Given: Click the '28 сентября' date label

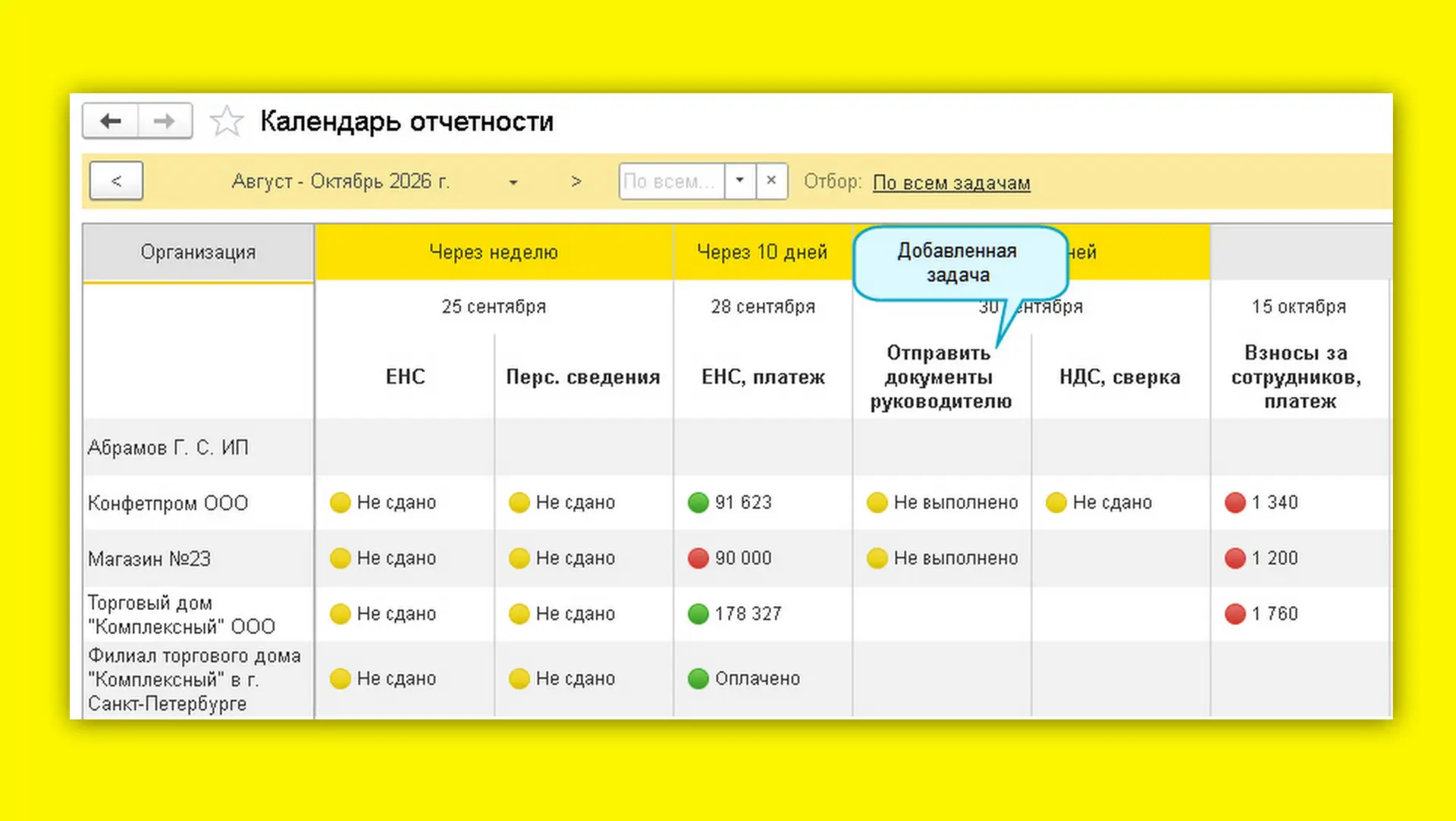Looking at the screenshot, I should pyautogui.click(x=763, y=307).
